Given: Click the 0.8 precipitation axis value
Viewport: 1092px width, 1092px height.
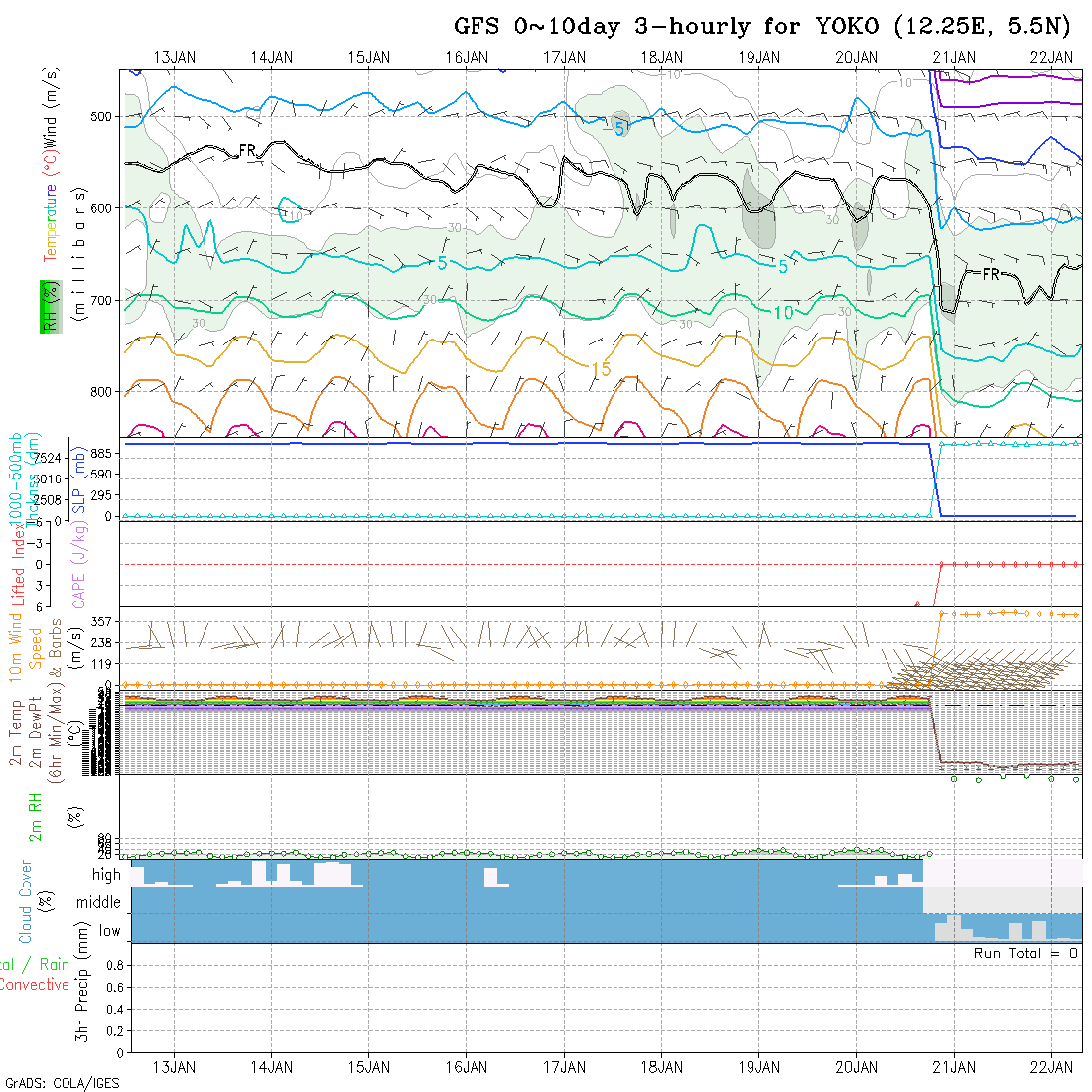Looking at the screenshot, I should tap(115, 965).
